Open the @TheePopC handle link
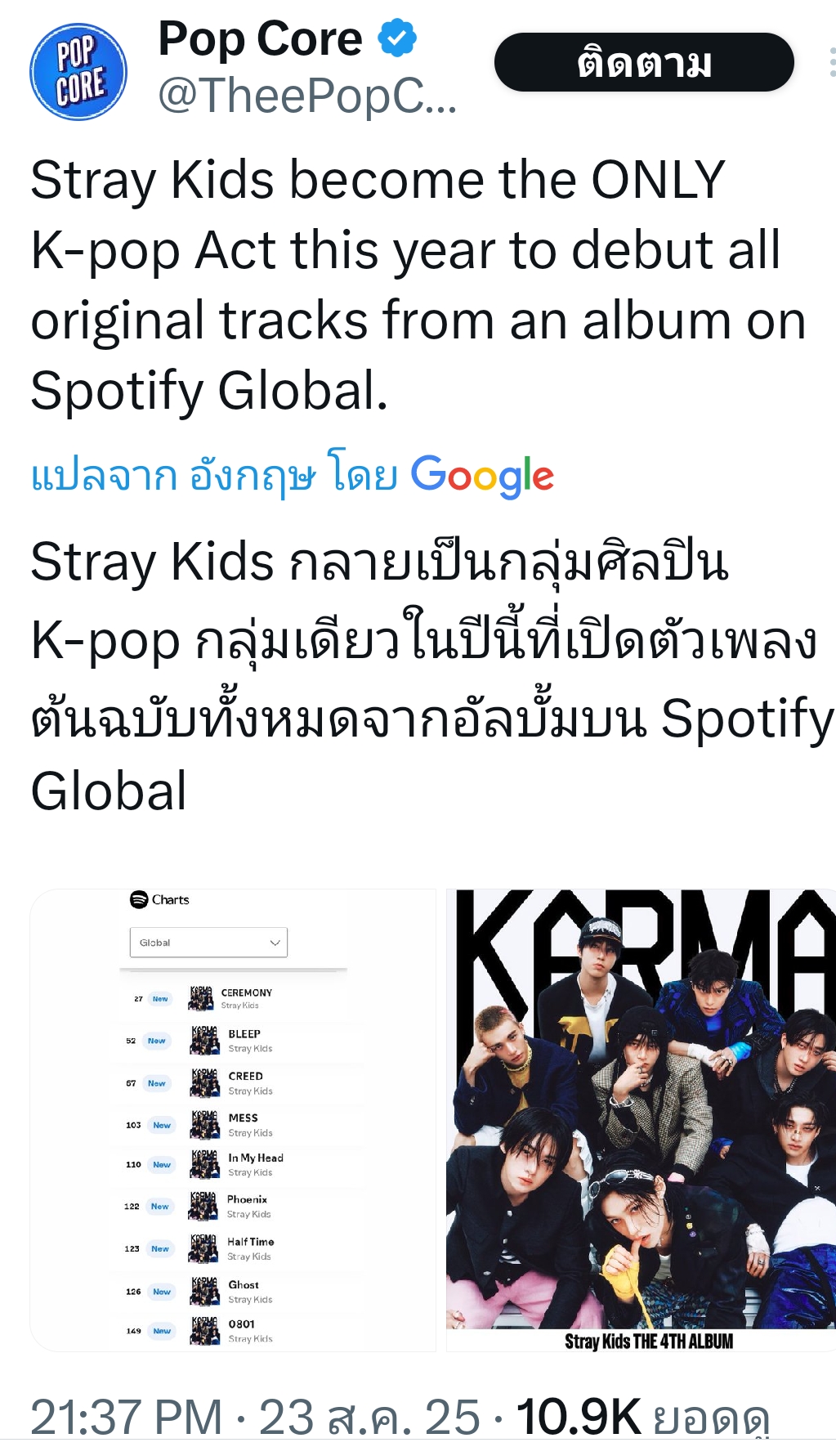836x1456 pixels. coord(307,96)
